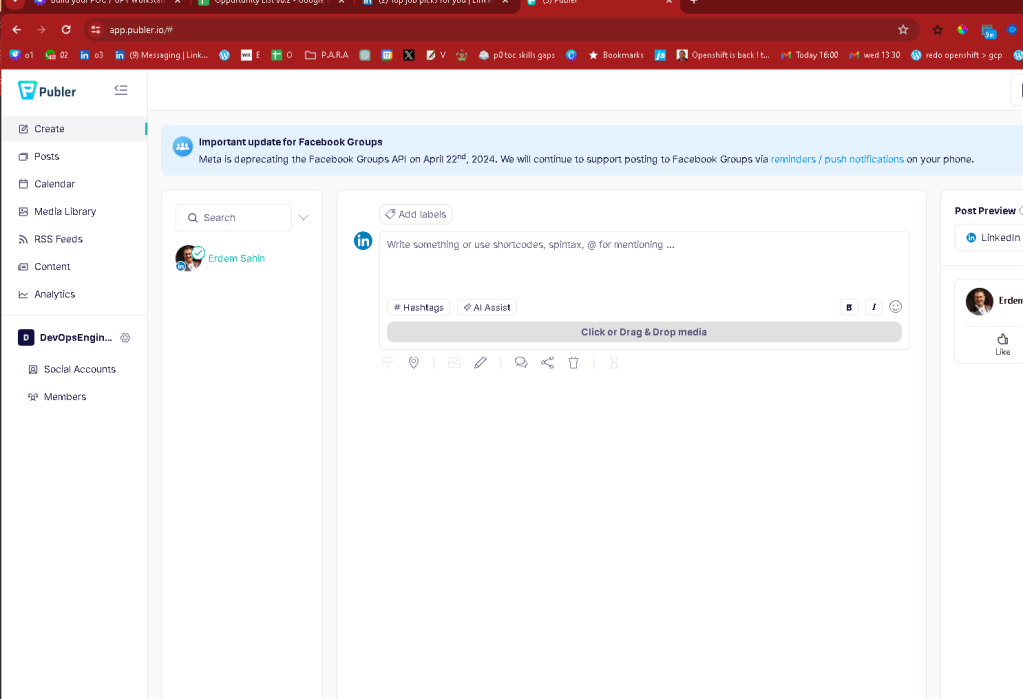The height and width of the screenshot is (699, 1023).
Task: Open reminders / push notifications link
Action: (837, 159)
